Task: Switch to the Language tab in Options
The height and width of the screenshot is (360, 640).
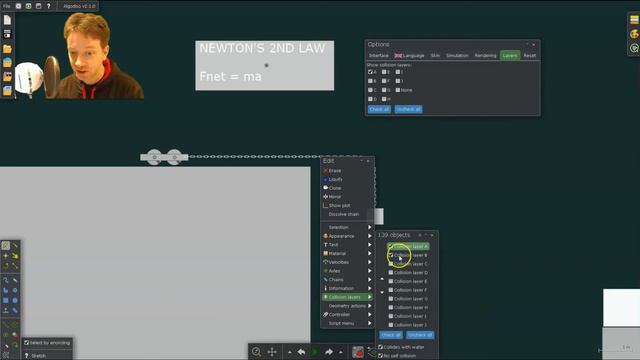Action: point(409,56)
